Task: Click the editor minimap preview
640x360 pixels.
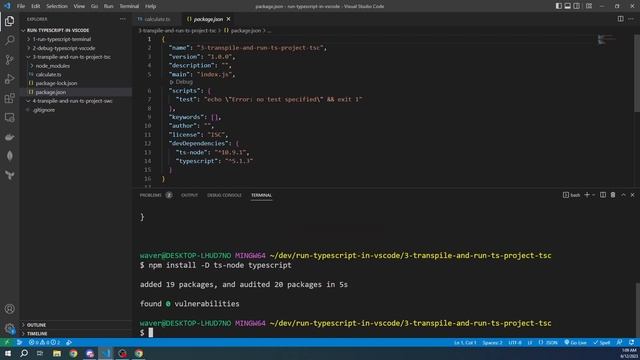Action: [x=607, y=40]
